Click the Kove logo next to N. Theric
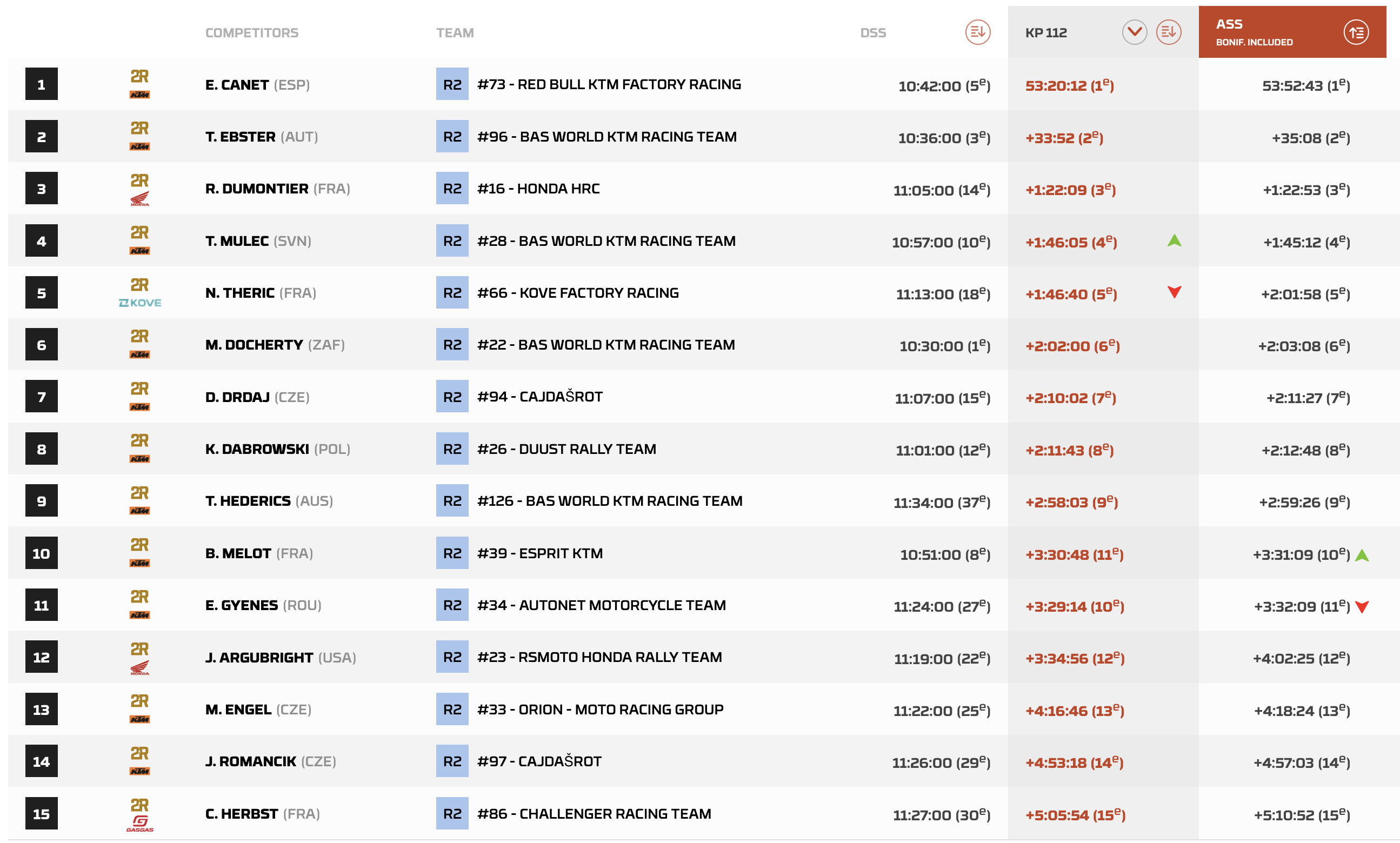Screen dimensions: 1400x843 point(140,303)
